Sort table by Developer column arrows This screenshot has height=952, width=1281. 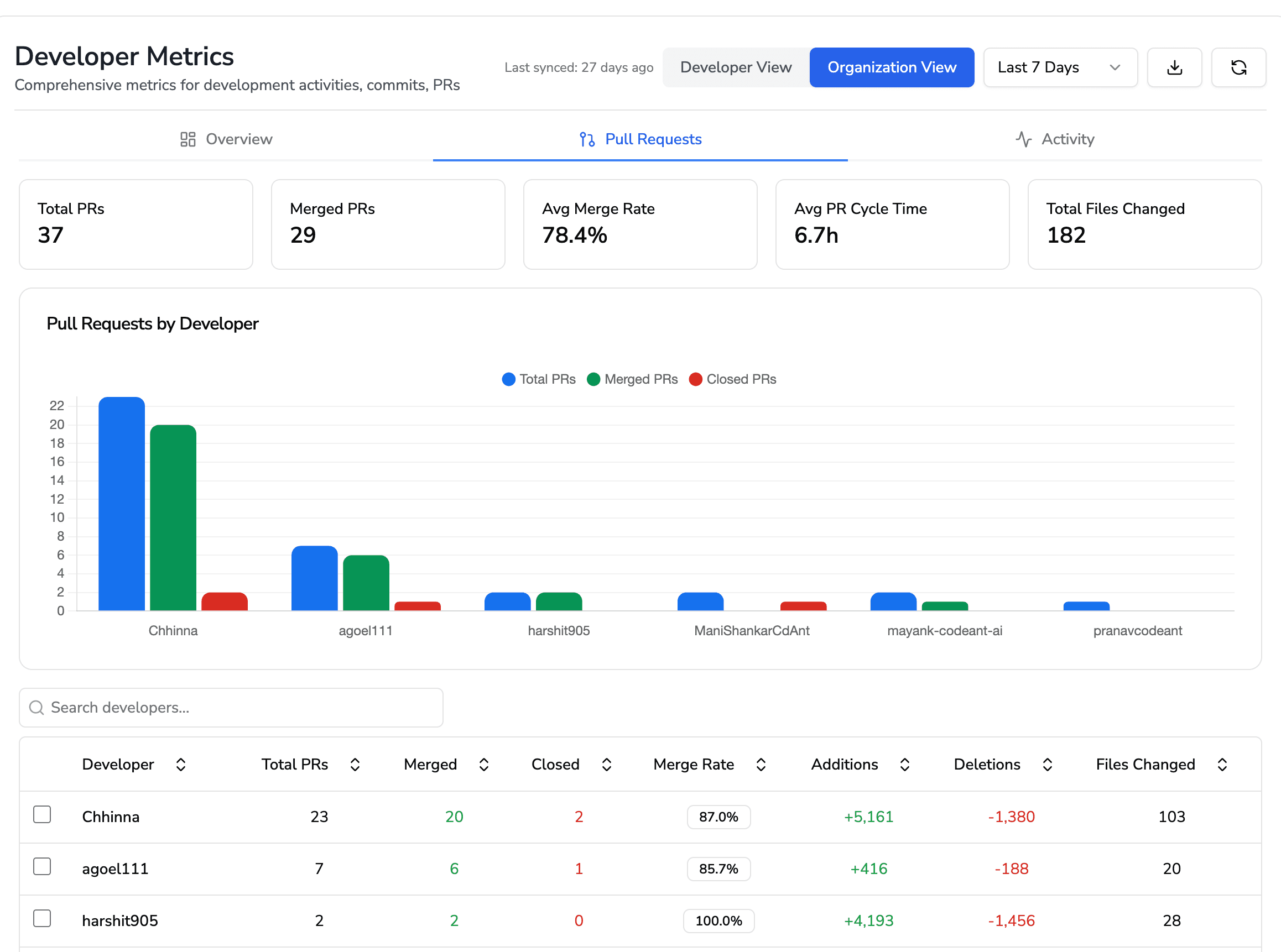click(180, 764)
